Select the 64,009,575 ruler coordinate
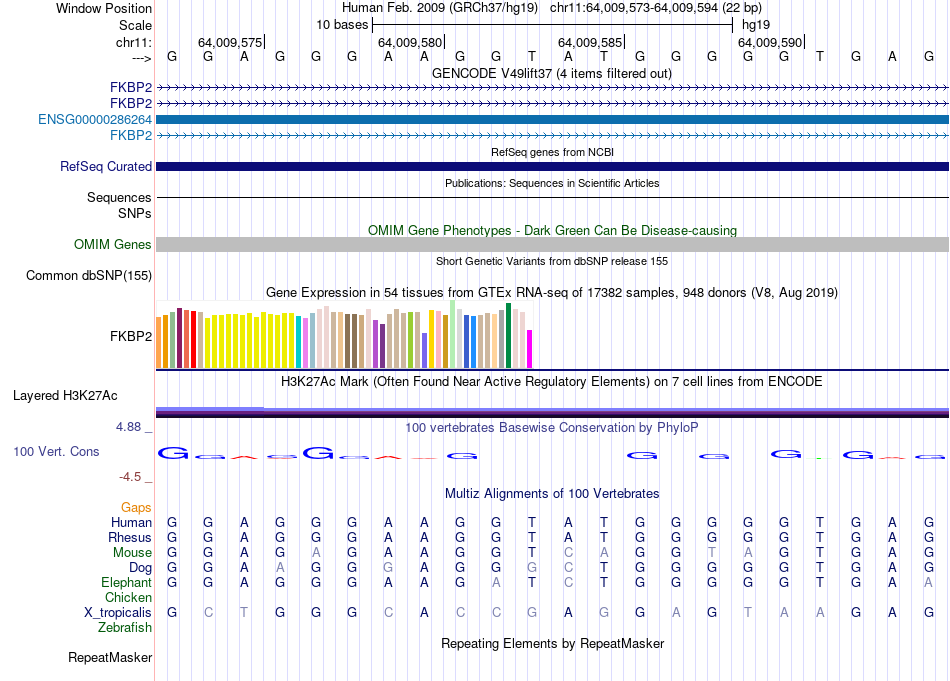This screenshot has width=950, height=681. (x=230, y=42)
